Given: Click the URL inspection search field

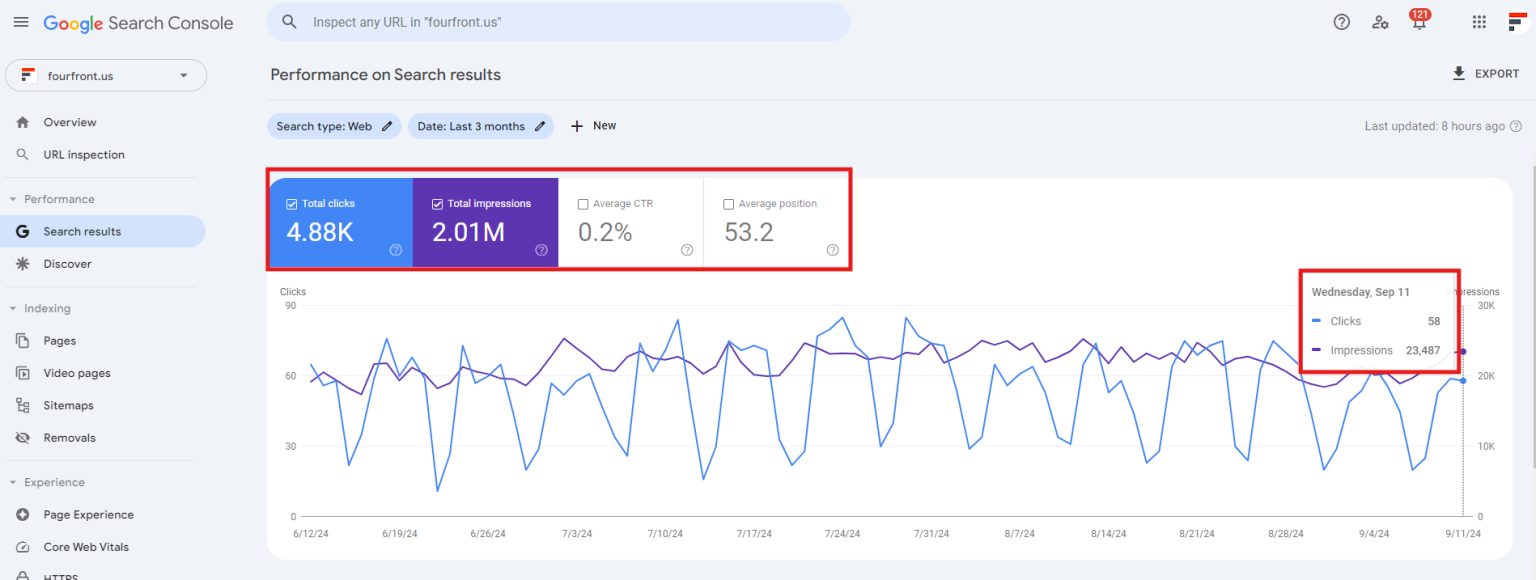Looking at the screenshot, I should (x=557, y=21).
